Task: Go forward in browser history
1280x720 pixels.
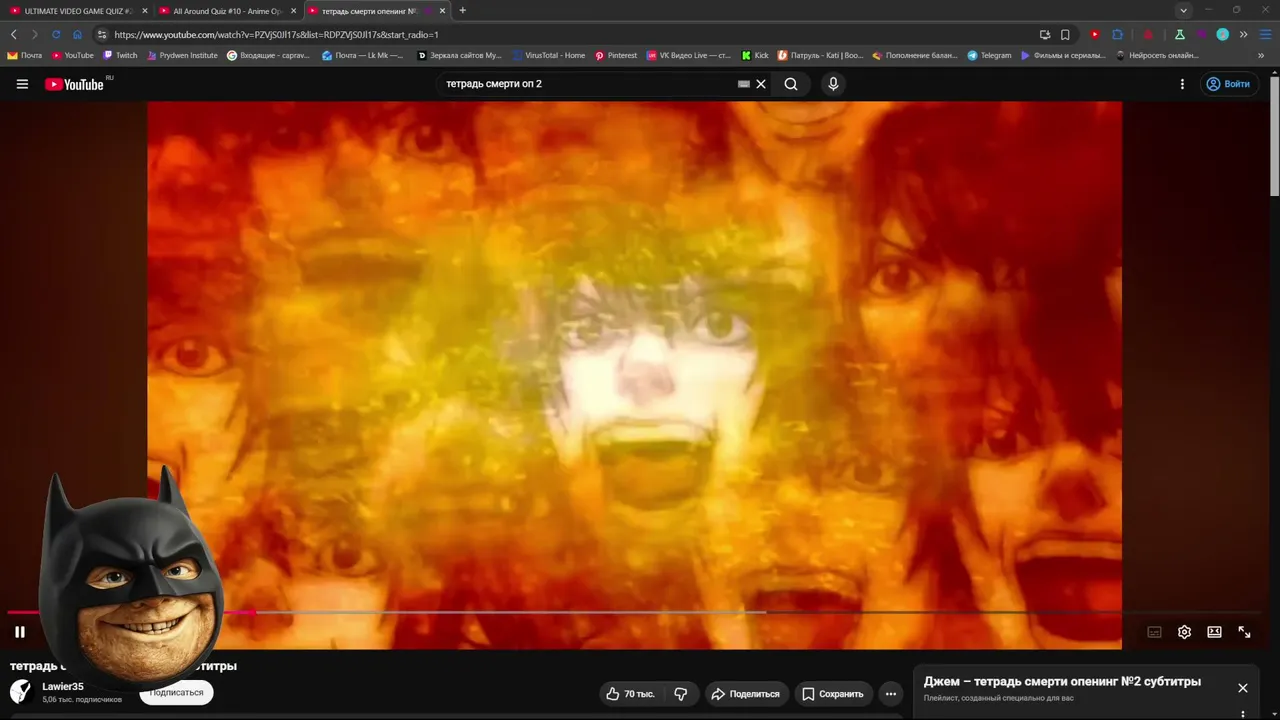Action: [x=34, y=34]
